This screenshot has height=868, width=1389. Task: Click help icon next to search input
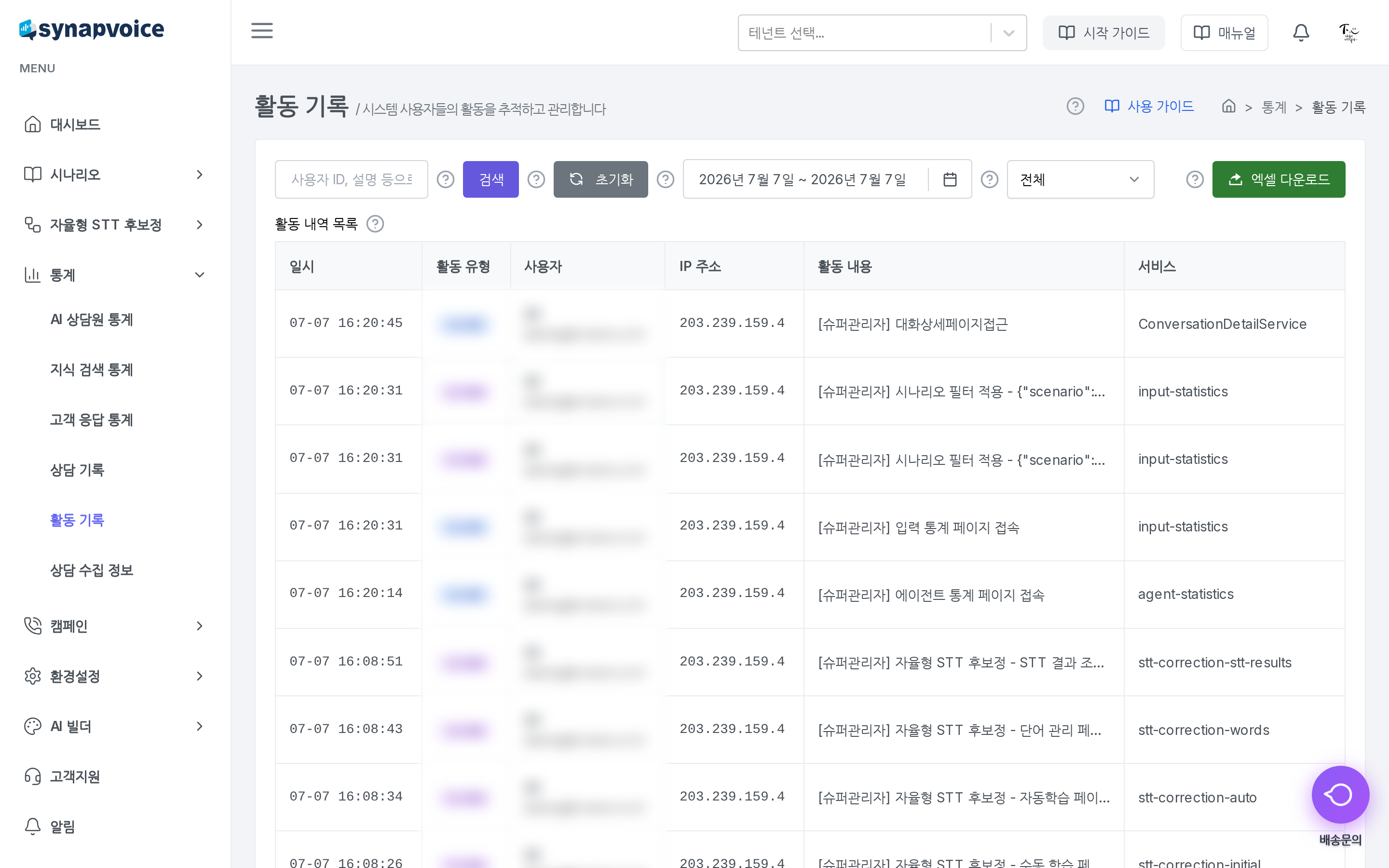click(446, 180)
